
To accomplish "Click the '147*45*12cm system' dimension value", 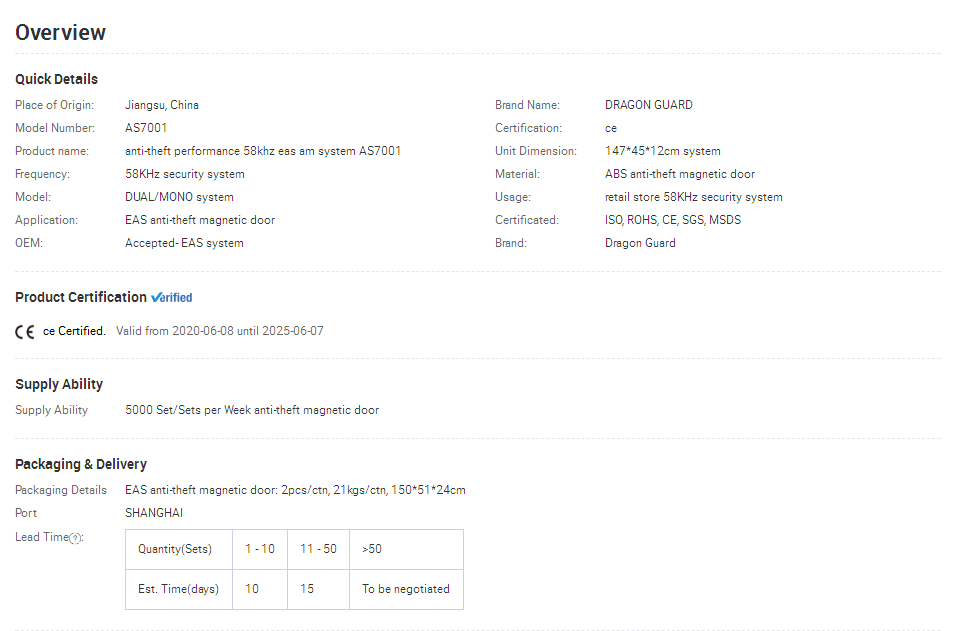I will 663,151.
